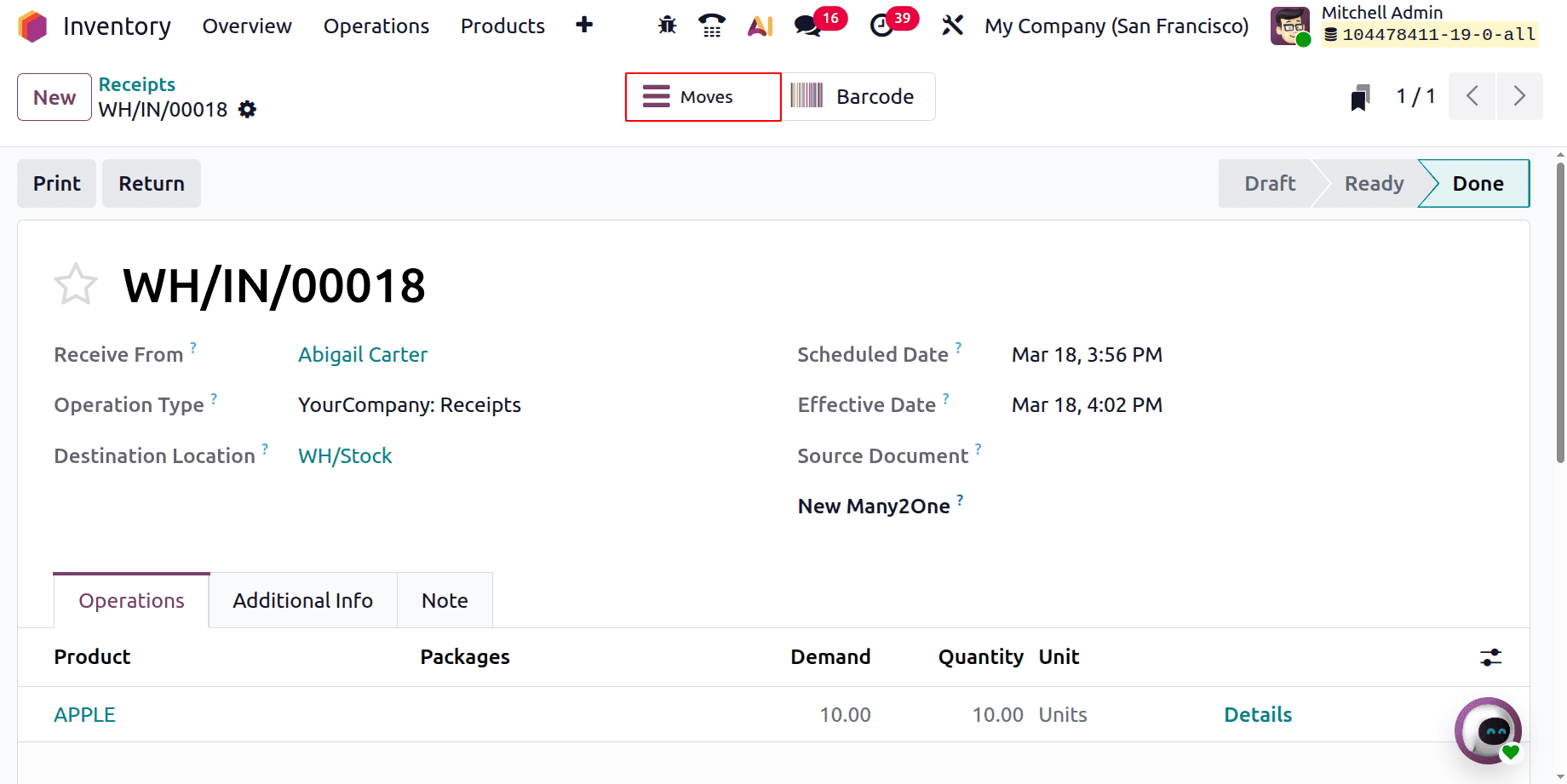
Task: Toggle the bookmark icon near the record pager
Action: [x=1359, y=96]
